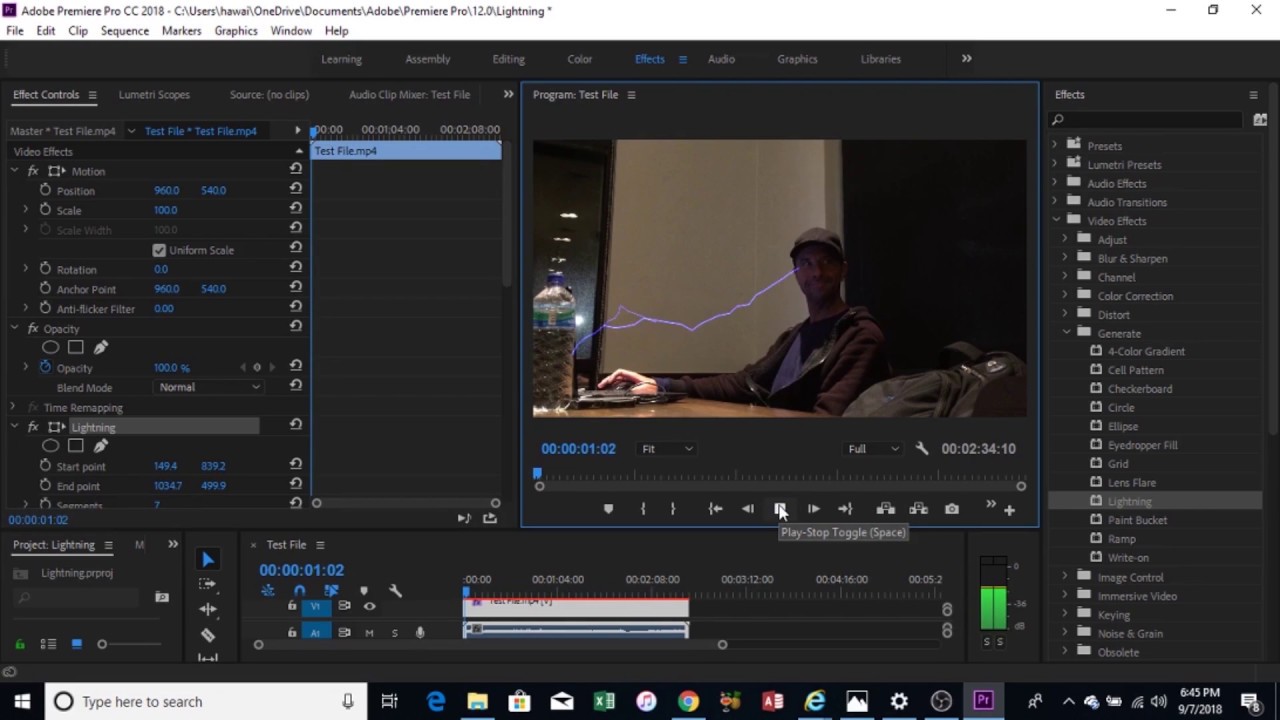Click the Program monitor timecode 00:00:01:02
This screenshot has height=720, width=1280.
[x=578, y=449]
